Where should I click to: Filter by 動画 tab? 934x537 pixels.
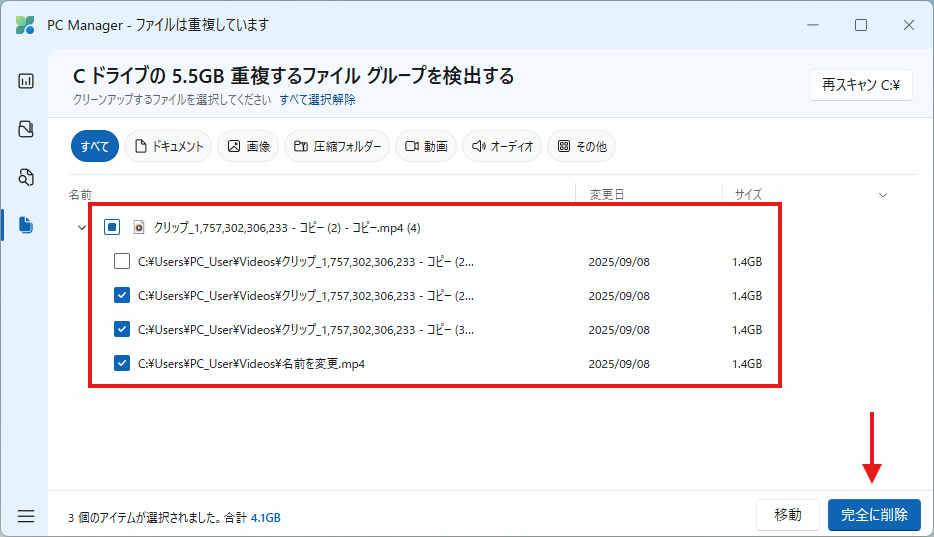426,146
